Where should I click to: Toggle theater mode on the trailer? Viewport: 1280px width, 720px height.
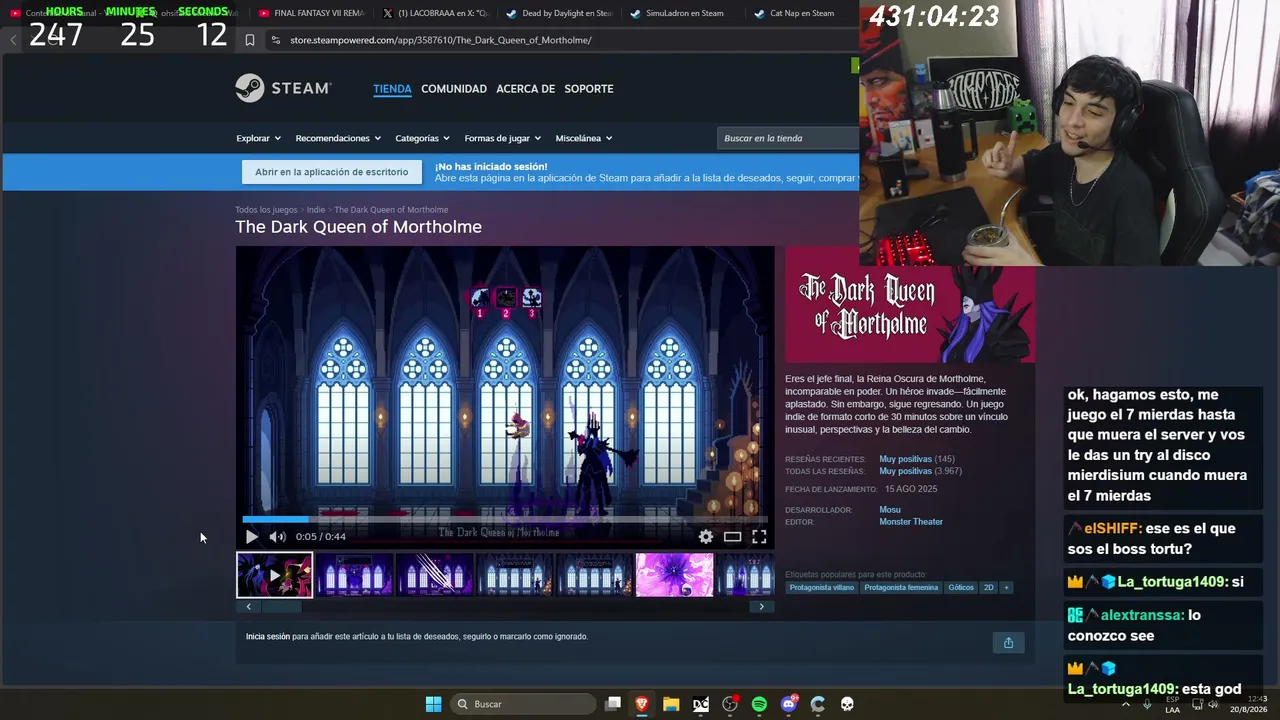pos(733,537)
